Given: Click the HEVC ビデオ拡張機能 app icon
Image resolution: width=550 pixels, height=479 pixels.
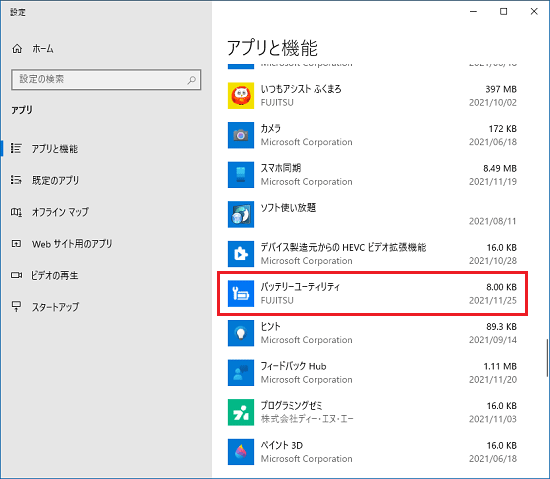Looking at the screenshot, I should (241, 254).
